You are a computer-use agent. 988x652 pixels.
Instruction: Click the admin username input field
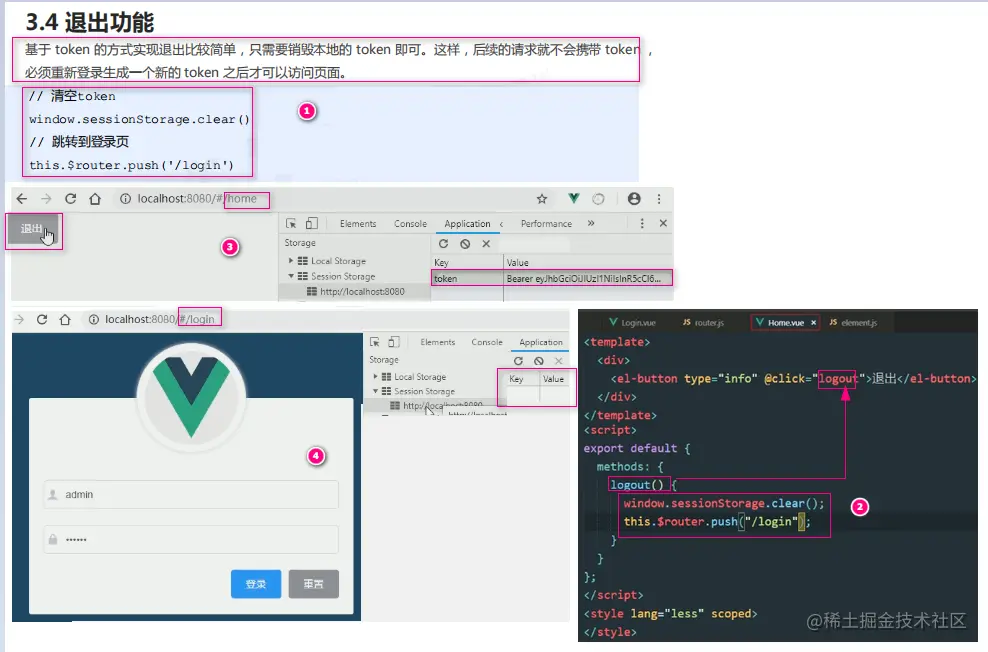[191, 495]
